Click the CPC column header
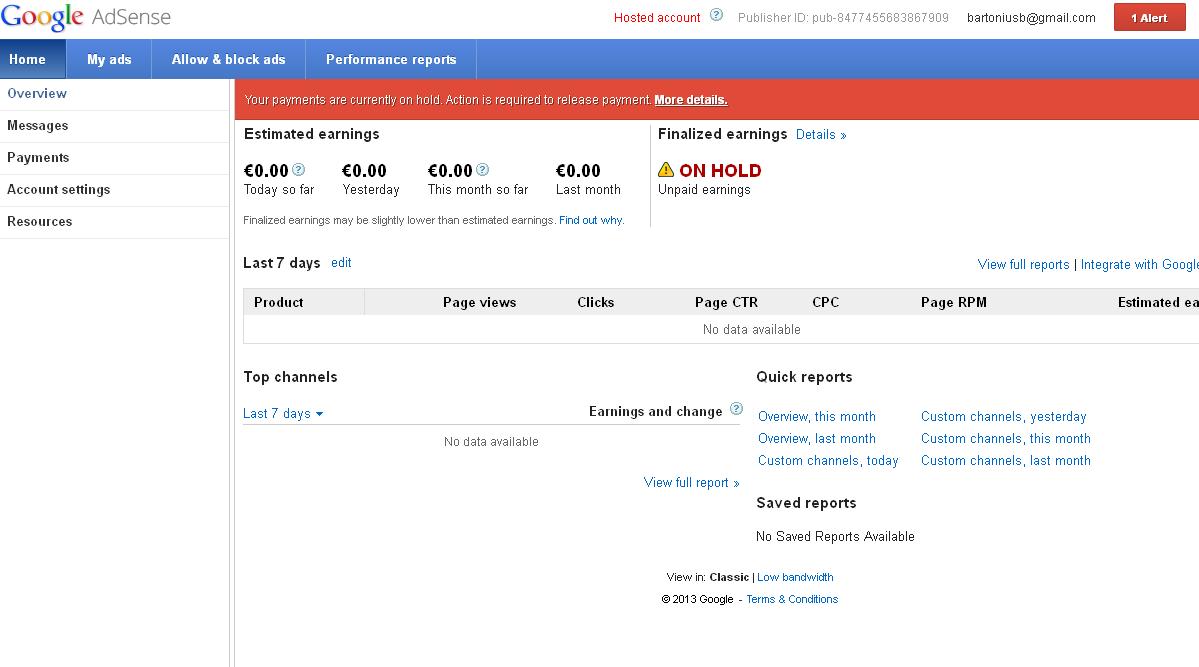This screenshot has height=667, width=1199. 826,302
